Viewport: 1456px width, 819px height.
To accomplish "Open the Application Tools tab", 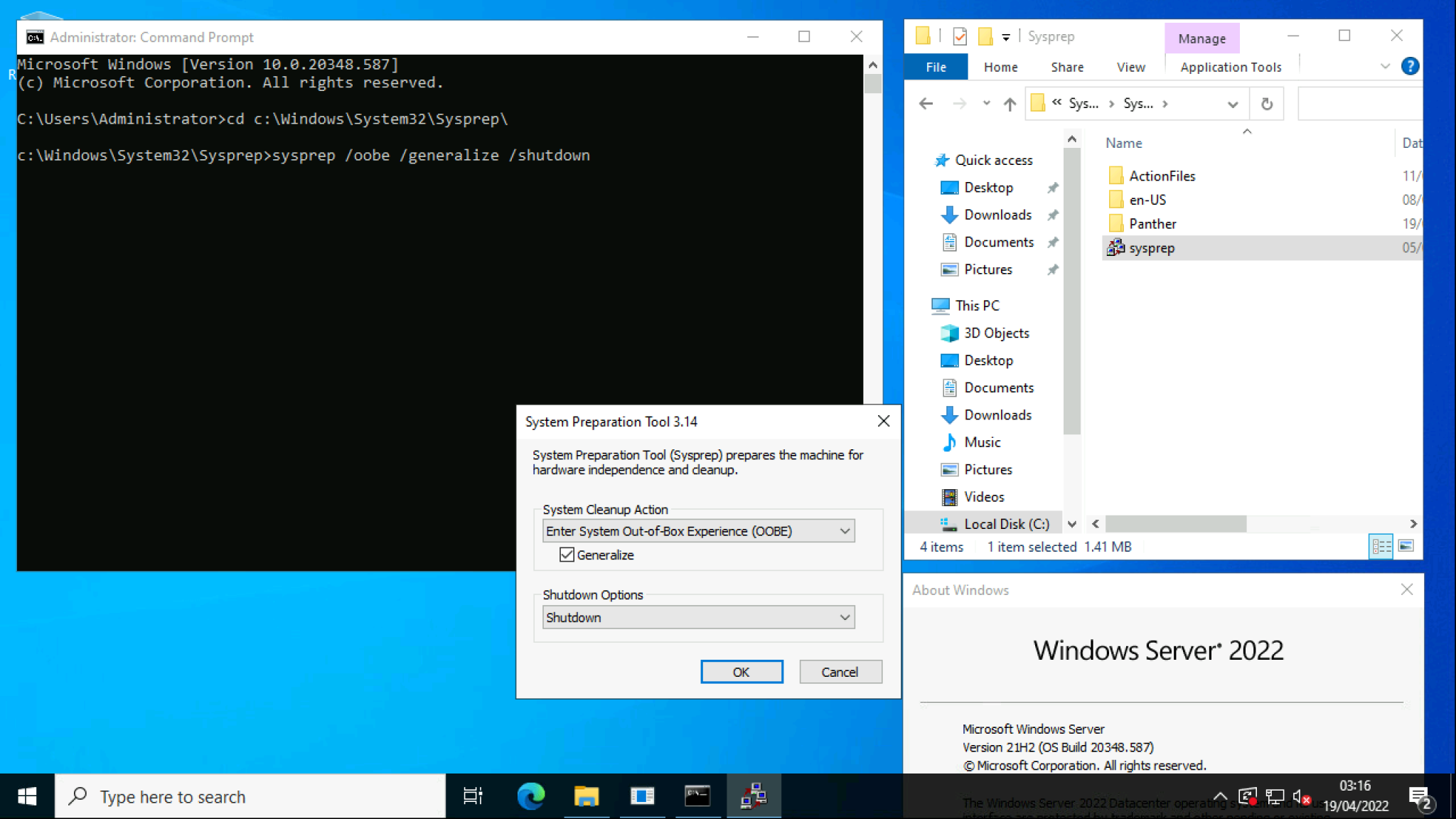I will tap(1231, 67).
